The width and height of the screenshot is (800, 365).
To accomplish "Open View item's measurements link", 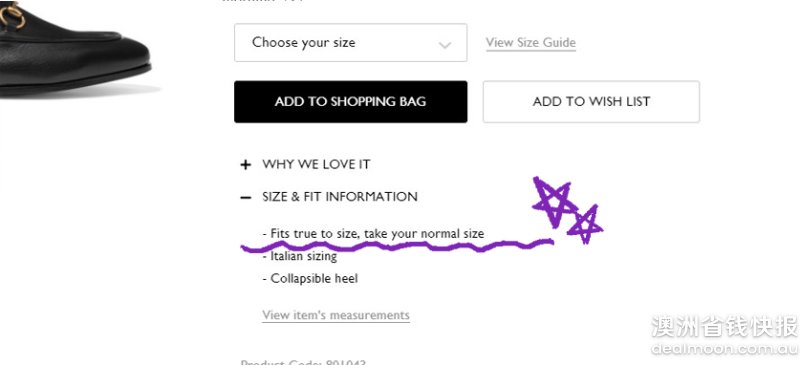I will pyautogui.click(x=336, y=315).
